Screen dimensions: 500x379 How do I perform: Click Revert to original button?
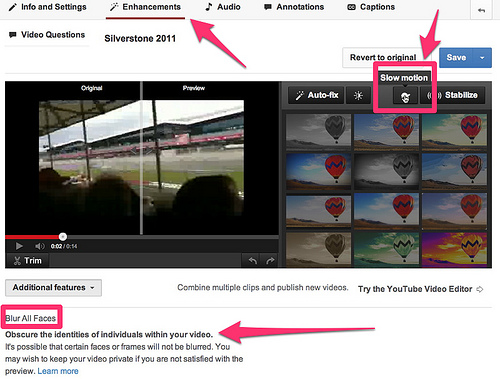tap(383, 57)
